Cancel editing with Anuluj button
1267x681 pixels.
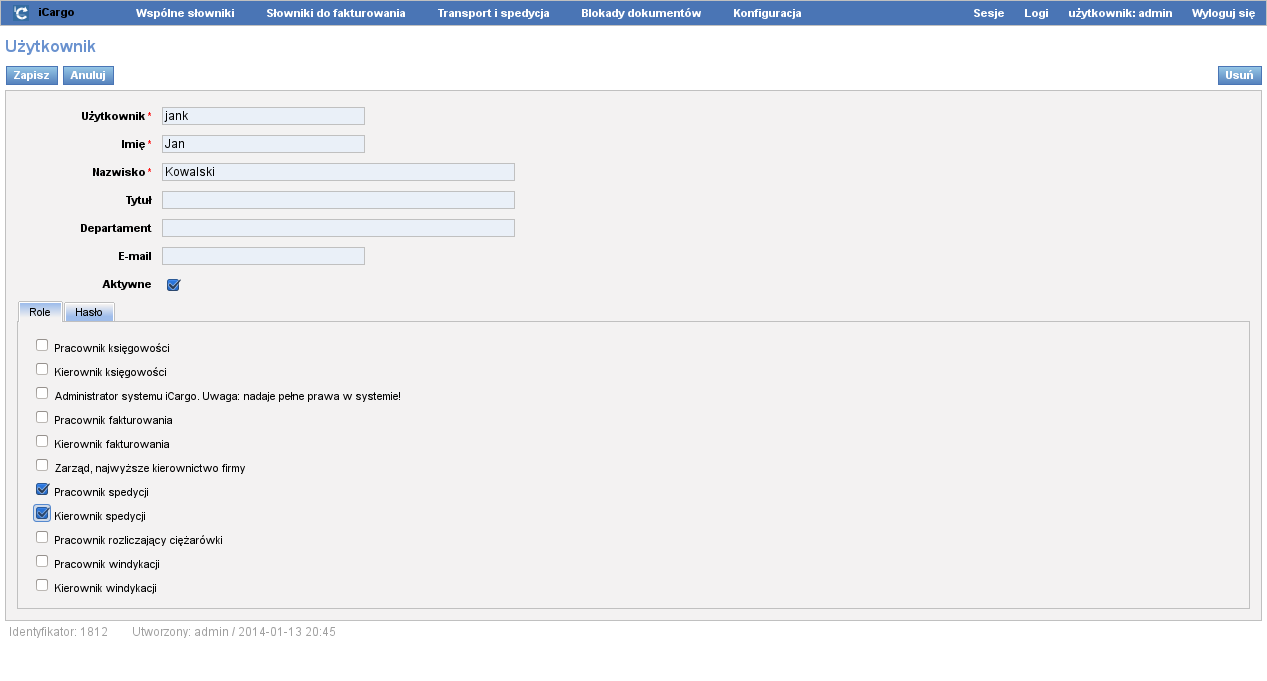pos(88,75)
